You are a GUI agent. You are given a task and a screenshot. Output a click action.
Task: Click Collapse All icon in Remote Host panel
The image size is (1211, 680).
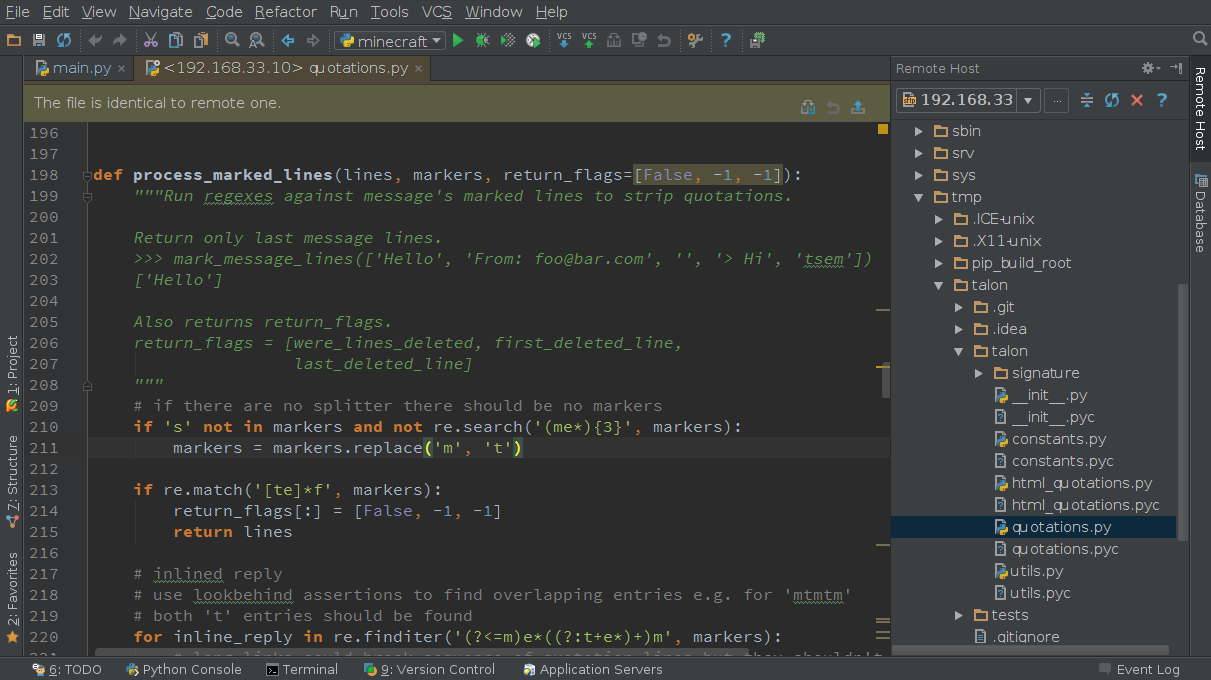coord(1087,100)
